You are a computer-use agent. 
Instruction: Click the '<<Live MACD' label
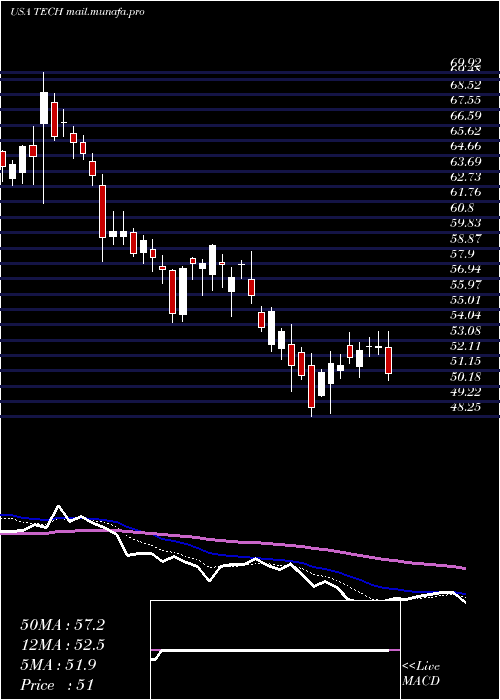[x=421, y=674]
